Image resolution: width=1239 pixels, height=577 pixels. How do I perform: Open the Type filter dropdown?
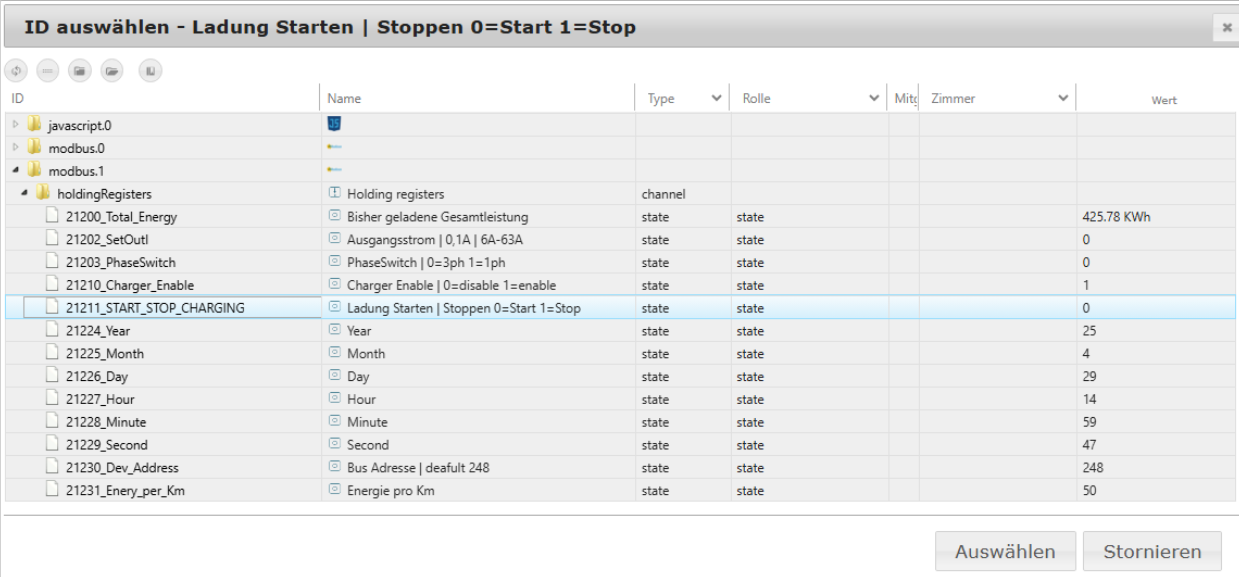pyautogui.click(x=715, y=99)
